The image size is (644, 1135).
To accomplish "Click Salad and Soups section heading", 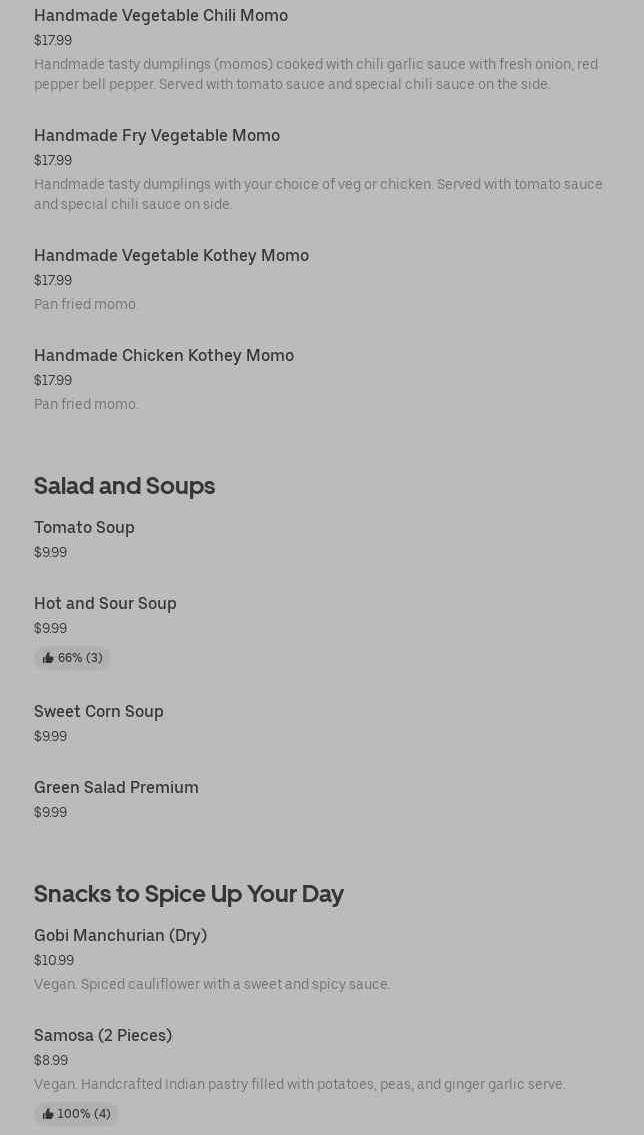I will 124,486.
